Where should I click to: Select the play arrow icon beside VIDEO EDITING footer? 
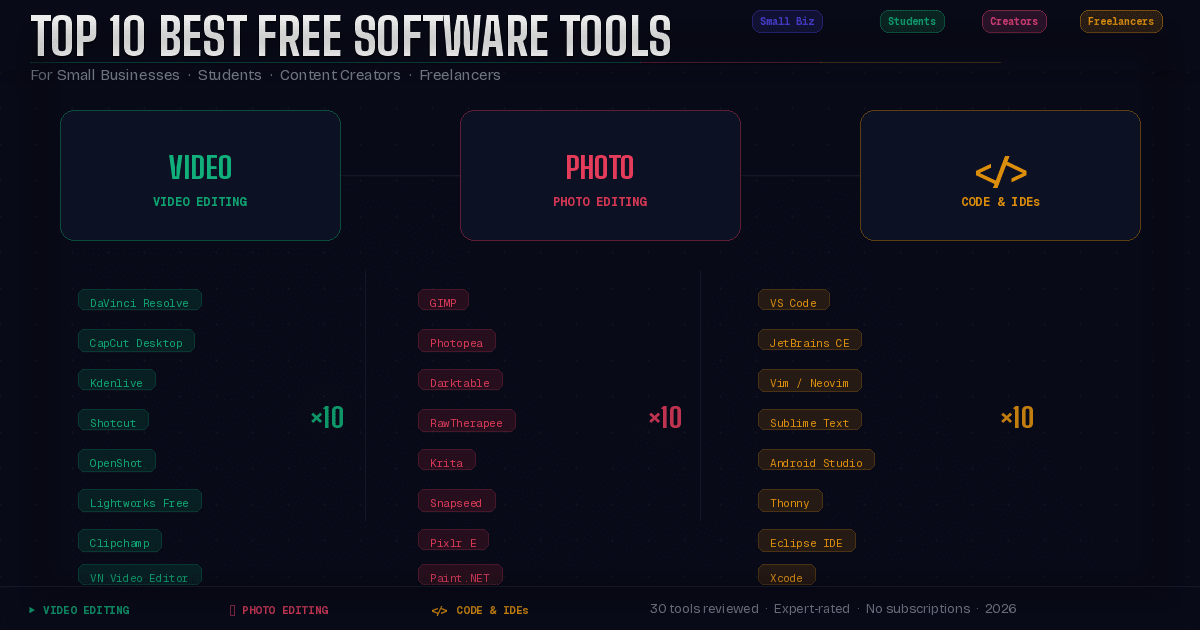tap(31, 610)
